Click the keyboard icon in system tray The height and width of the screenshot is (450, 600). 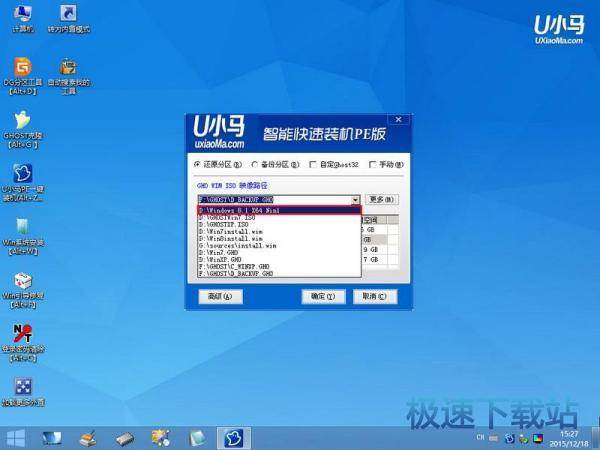[494, 438]
